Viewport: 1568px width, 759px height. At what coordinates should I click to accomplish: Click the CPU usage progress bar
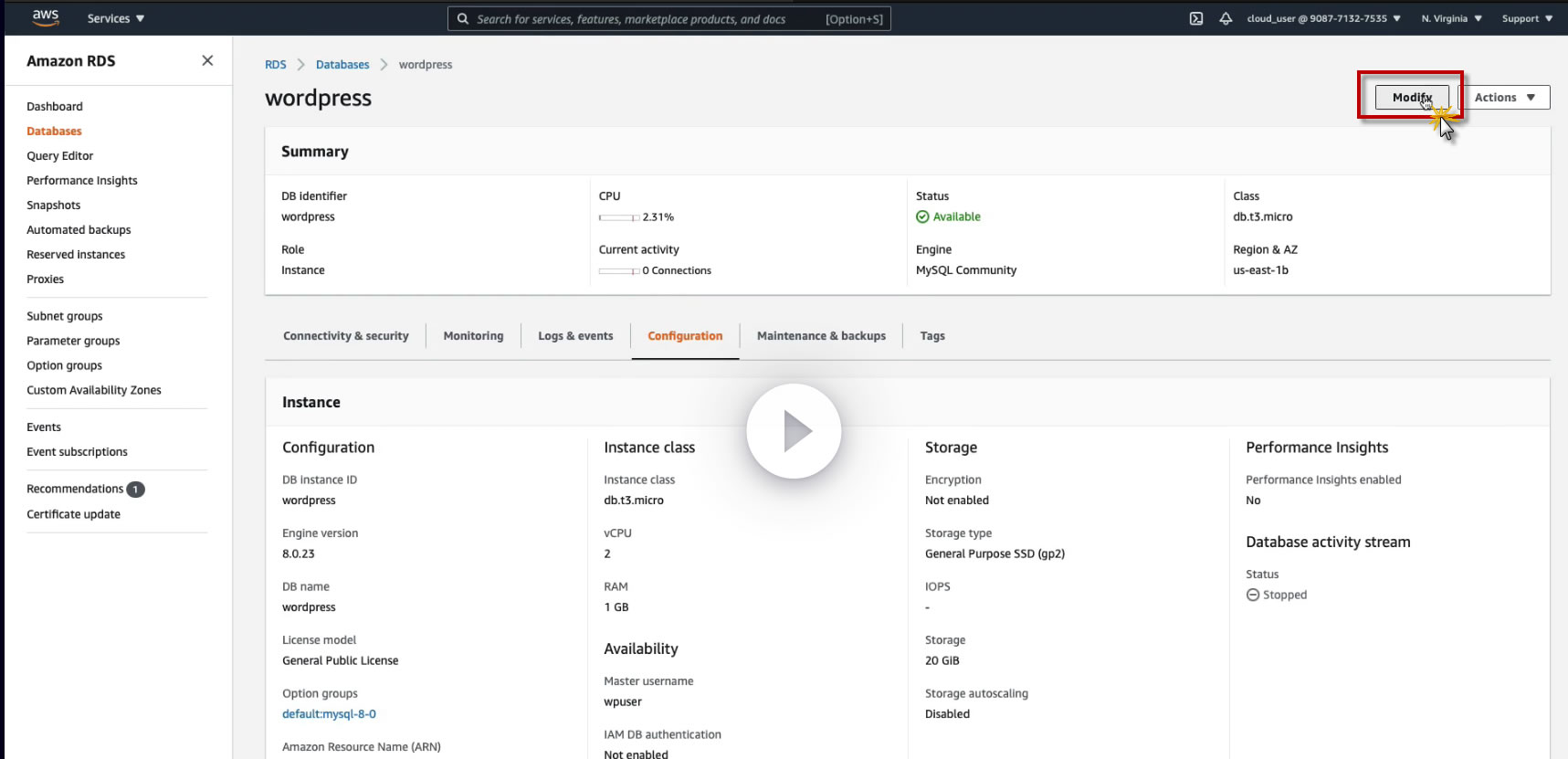tap(618, 217)
